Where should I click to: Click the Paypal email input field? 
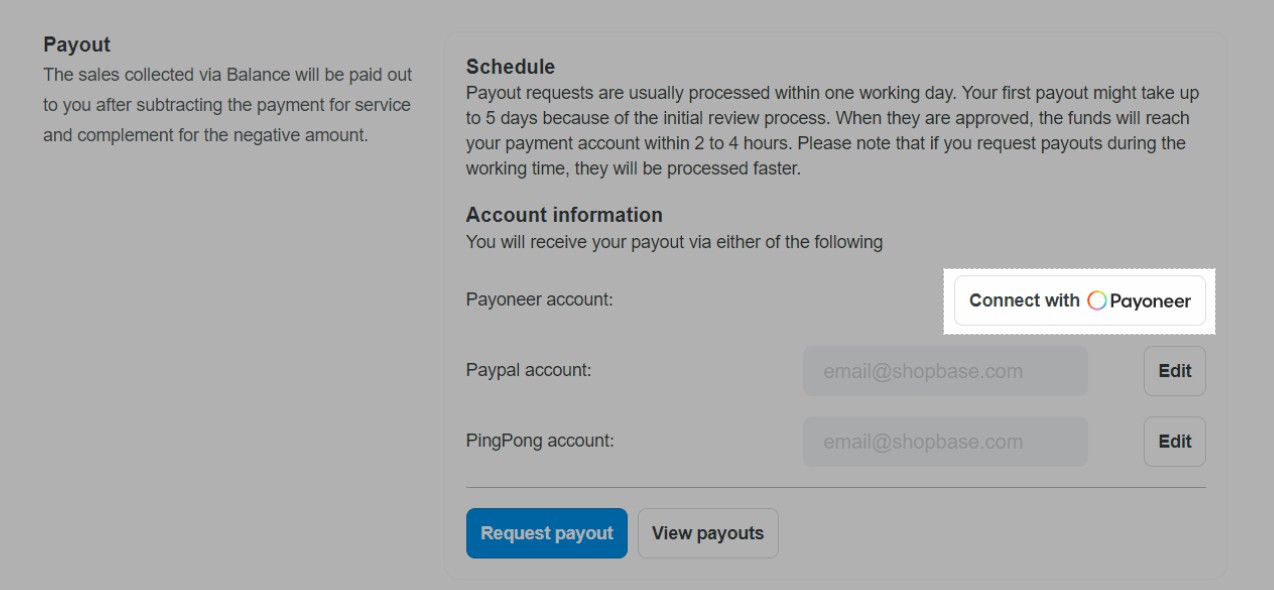coord(944,370)
